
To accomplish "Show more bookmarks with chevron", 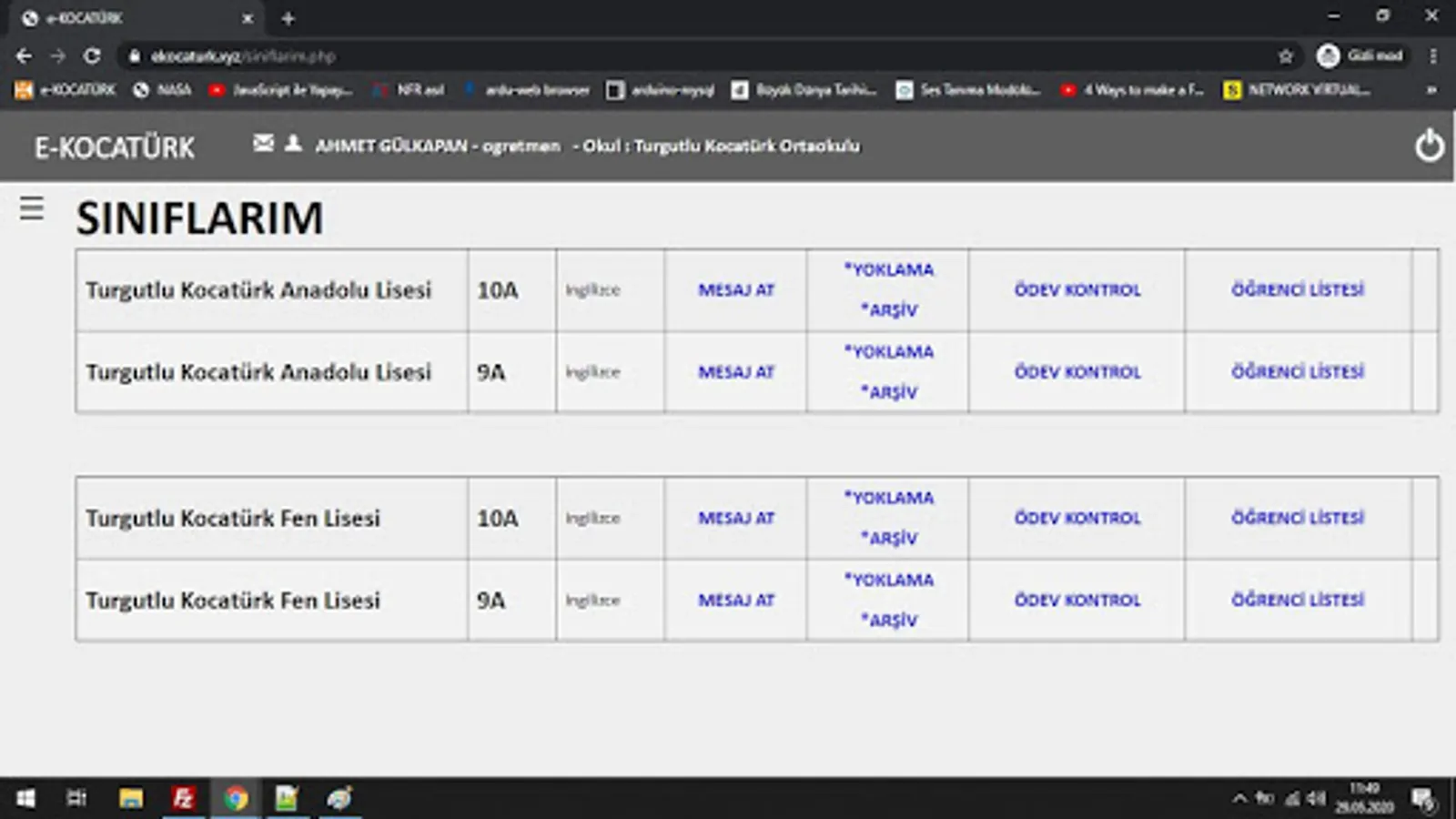I will coord(1431,90).
